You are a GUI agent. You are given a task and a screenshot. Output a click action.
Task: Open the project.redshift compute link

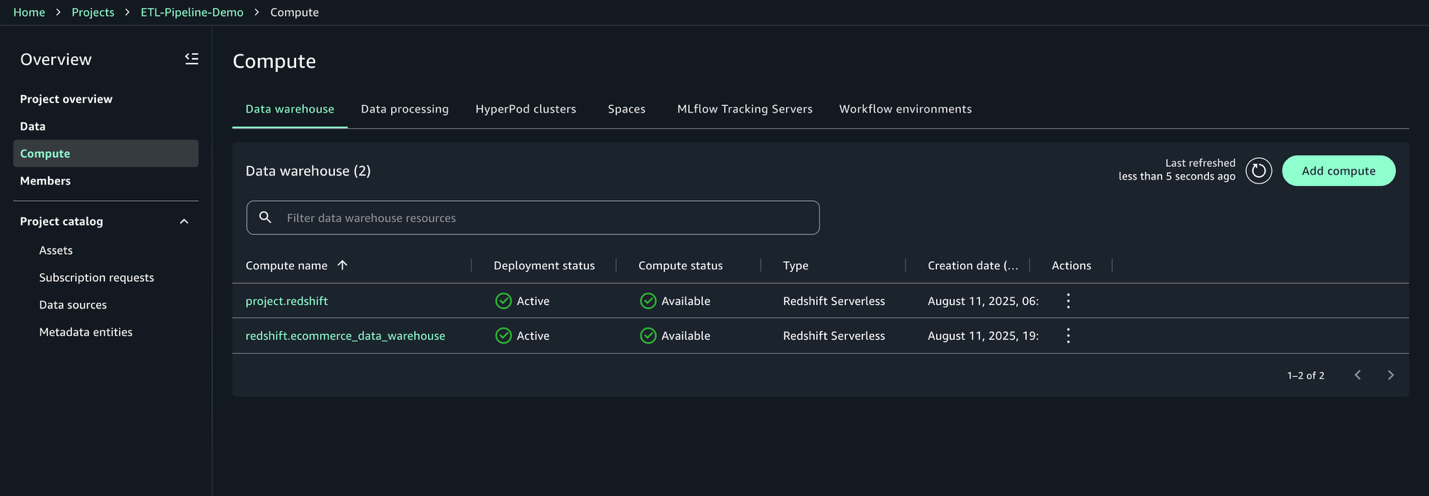[x=286, y=301]
